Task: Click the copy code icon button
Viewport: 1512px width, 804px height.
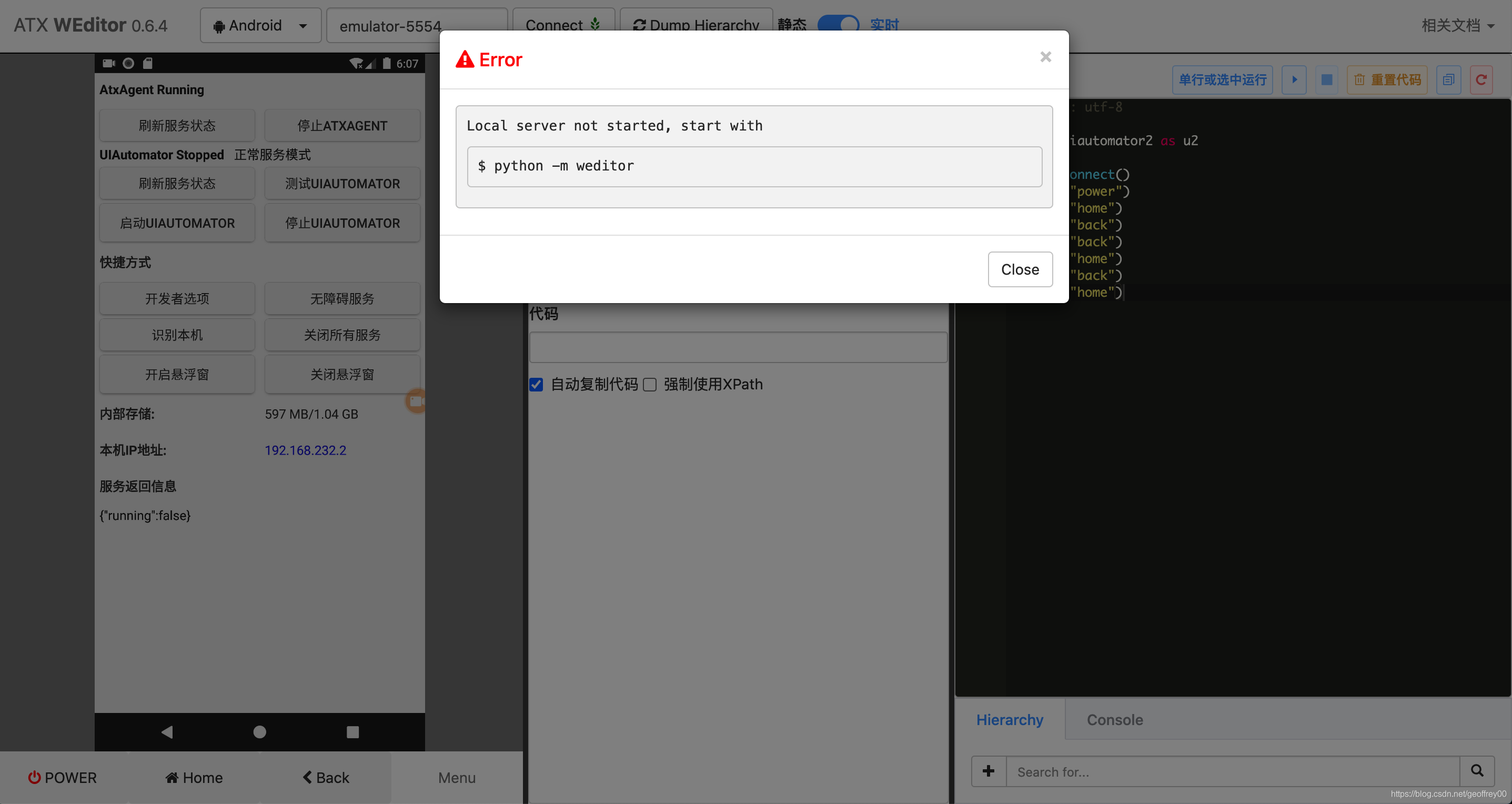Action: (x=1448, y=80)
